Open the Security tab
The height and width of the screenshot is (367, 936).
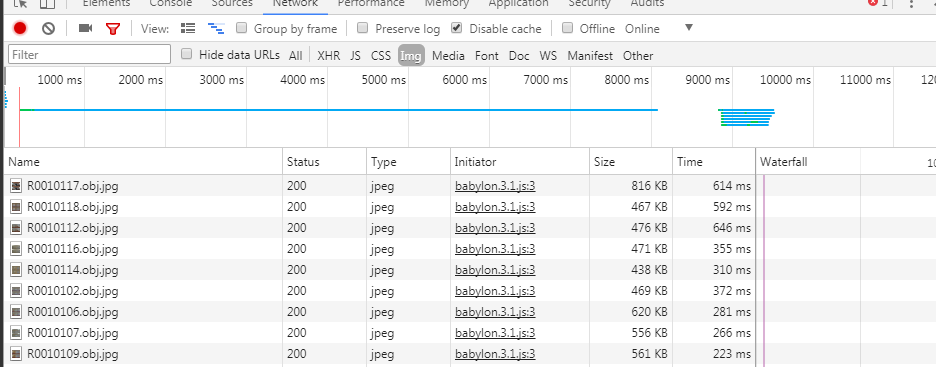[589, 4]
